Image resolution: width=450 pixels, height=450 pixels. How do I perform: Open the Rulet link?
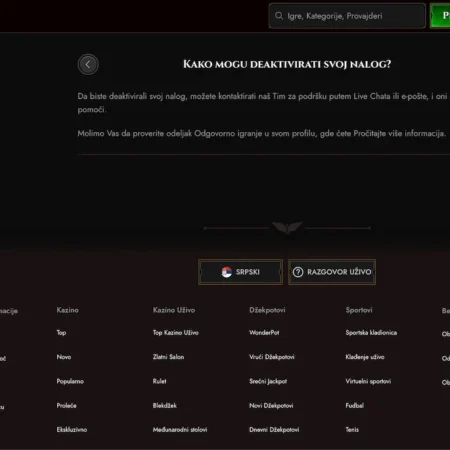(x=159, y=381)
